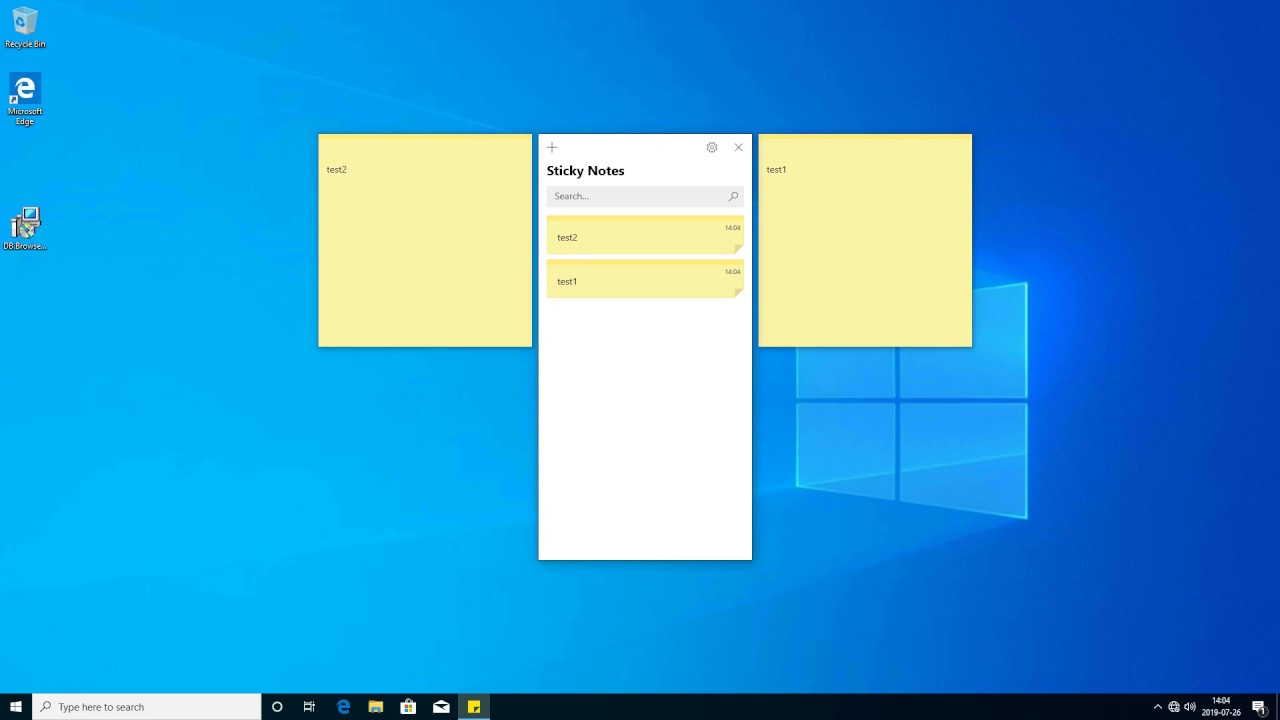Show hidden system tray icons
Image resolution: width=1280 pixels, height=720 pixels.
[x=1158, y=707]
